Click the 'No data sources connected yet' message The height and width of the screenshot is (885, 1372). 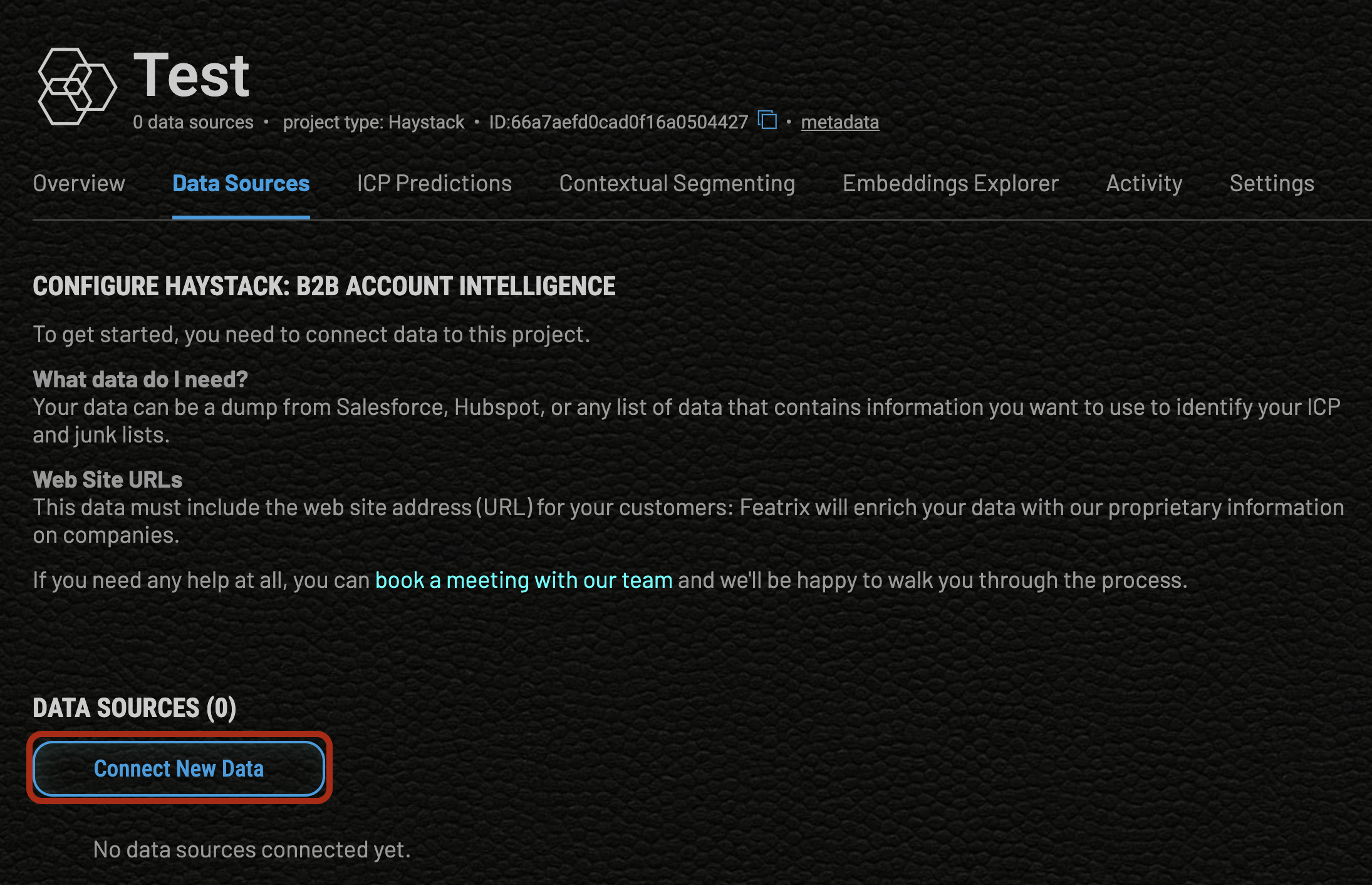pos(252,850)
